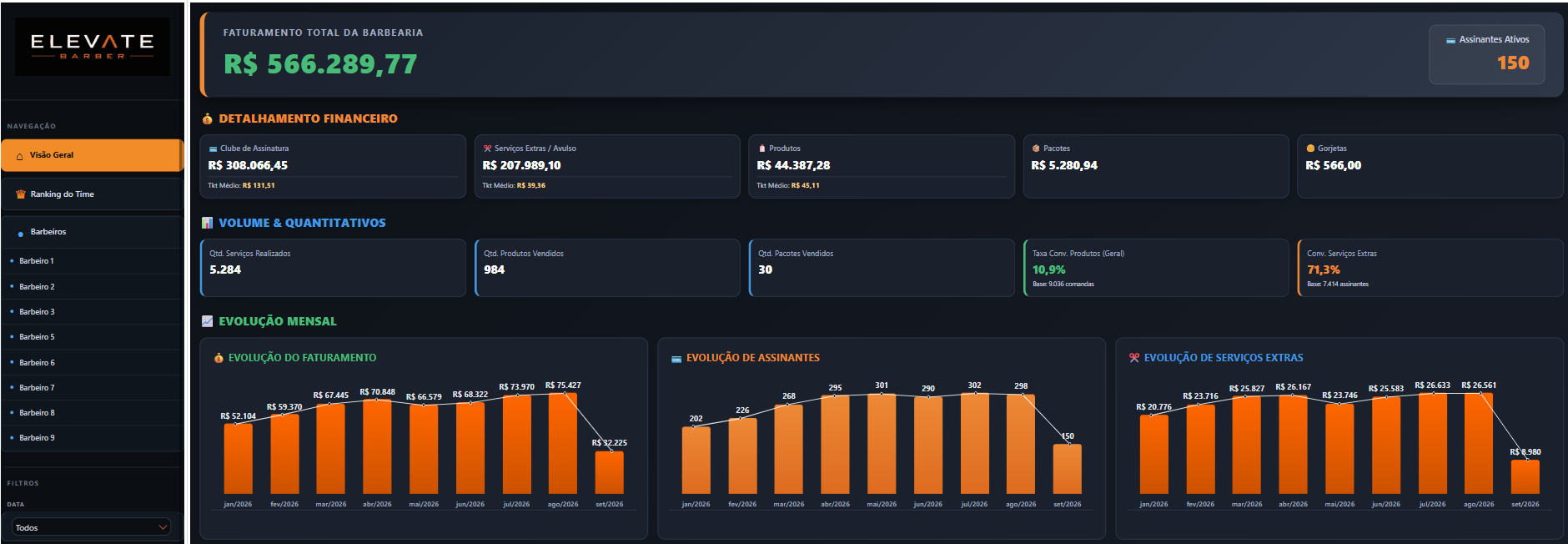Screen dimensions: 1568x544
Task: Click Base: 7.414 assinantes text
Action: [1338, 285]
